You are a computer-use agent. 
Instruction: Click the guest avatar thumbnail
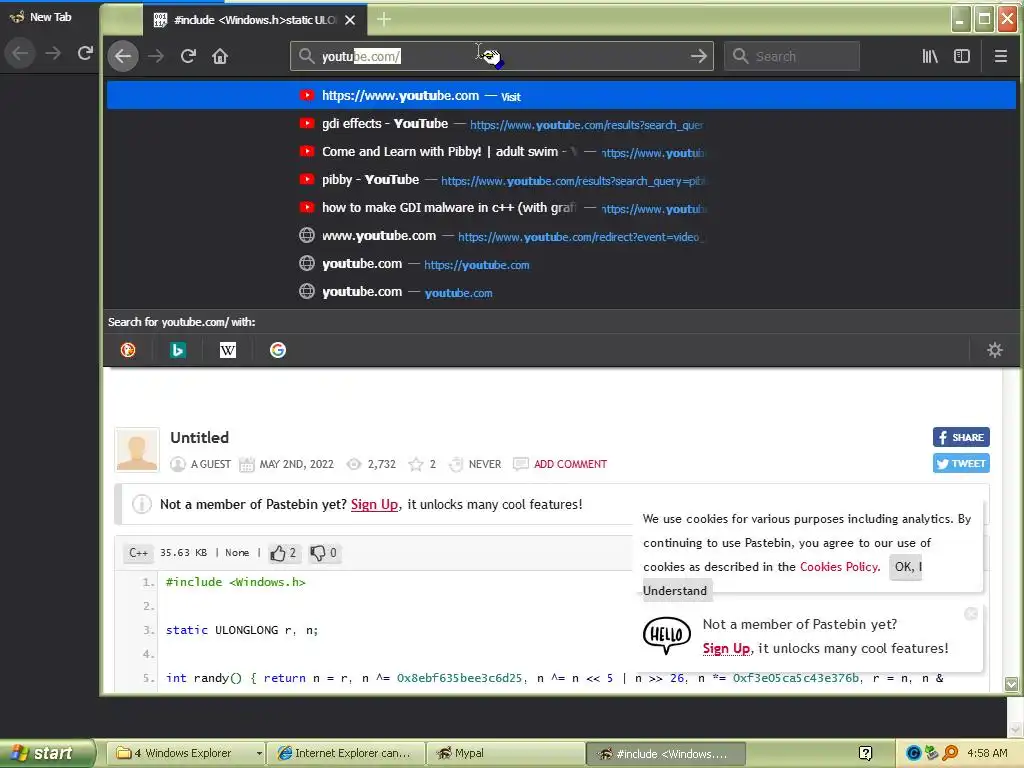point(137,449)
